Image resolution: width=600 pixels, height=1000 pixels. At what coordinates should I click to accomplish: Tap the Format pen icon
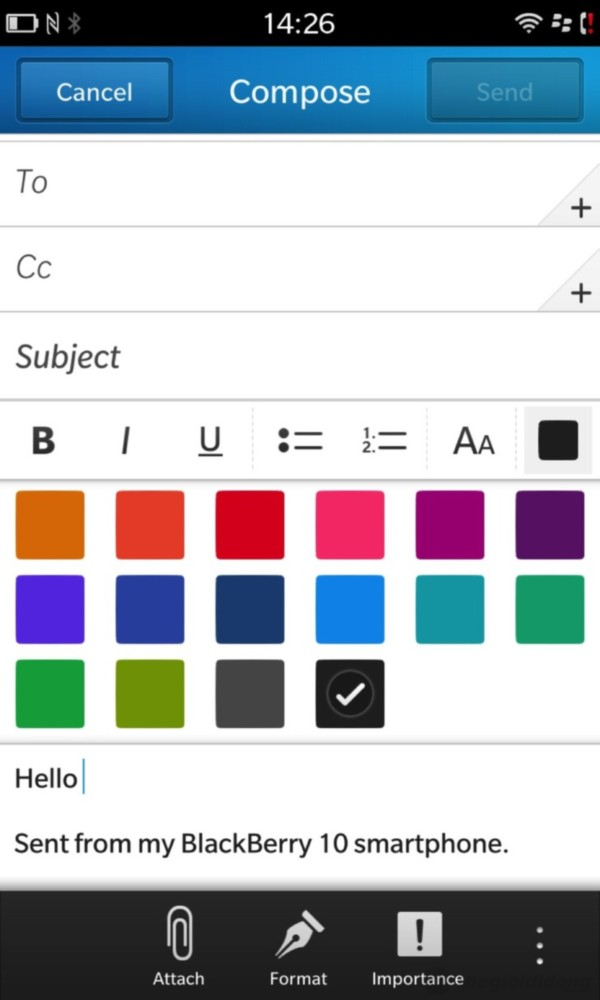tap(298, 945)
